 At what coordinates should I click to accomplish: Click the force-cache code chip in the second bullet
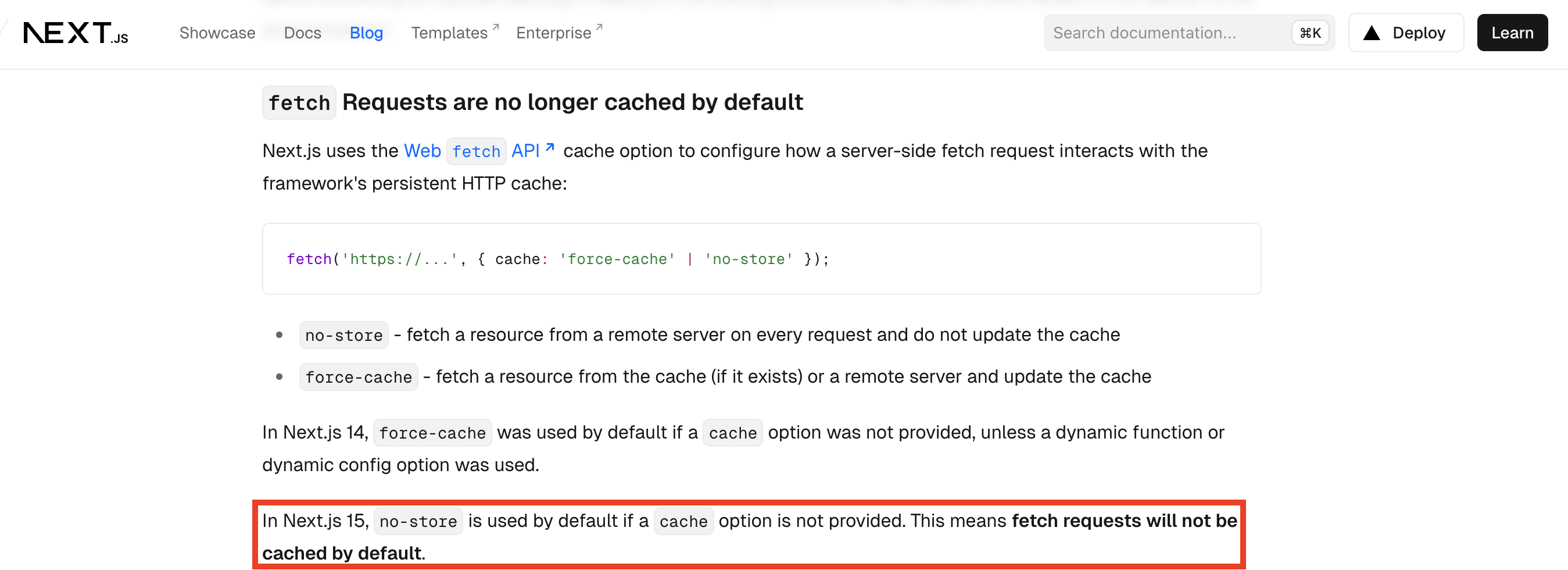[x=359, y=377]
